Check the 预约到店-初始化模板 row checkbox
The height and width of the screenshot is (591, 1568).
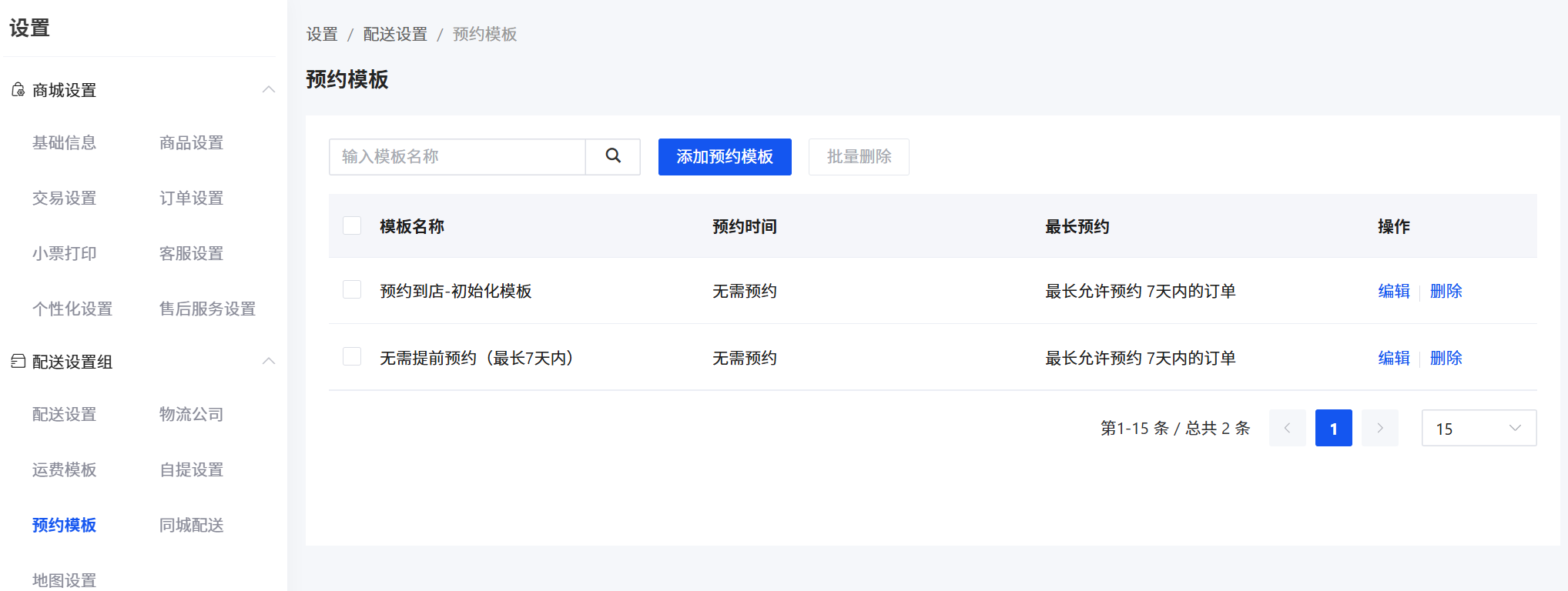(x=352, y=290)
